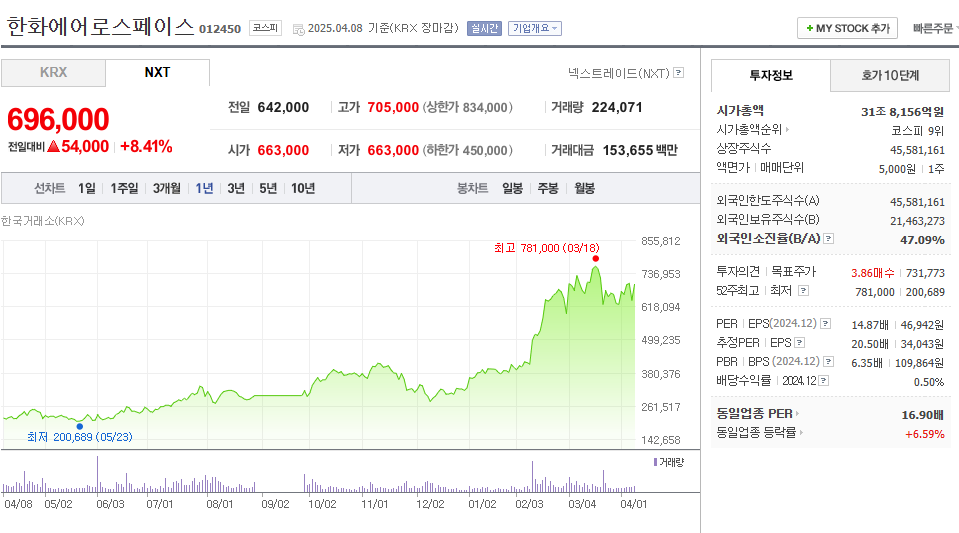Expand the 빠른주문 quick order menu
The width and height of the screenshot is (959, 533).
coord(935,28)
